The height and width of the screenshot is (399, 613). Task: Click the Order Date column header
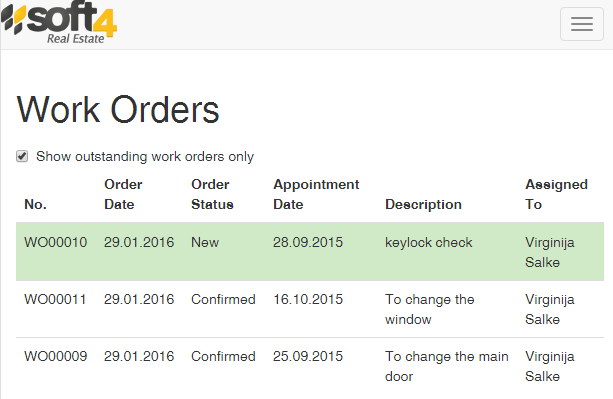point(123,194)
